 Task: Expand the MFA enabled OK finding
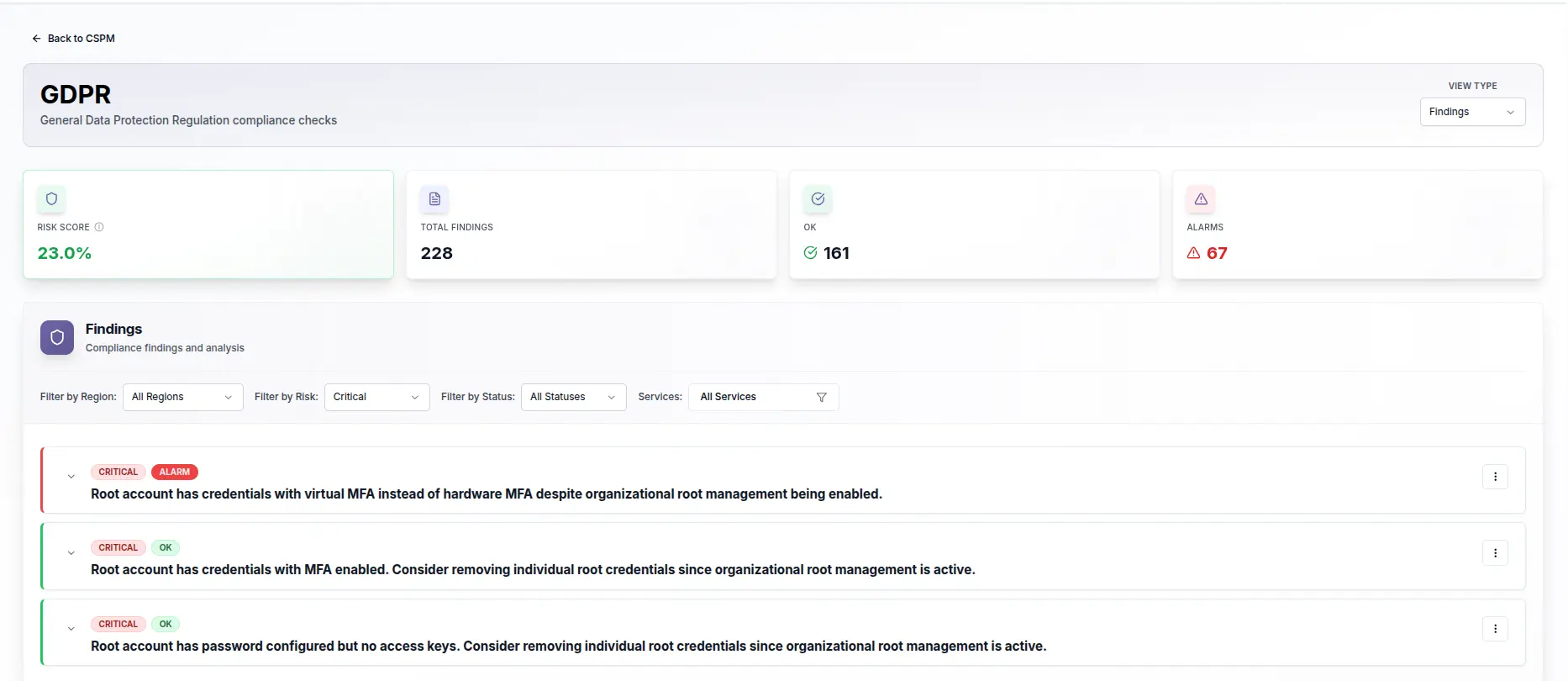[71, 553]
